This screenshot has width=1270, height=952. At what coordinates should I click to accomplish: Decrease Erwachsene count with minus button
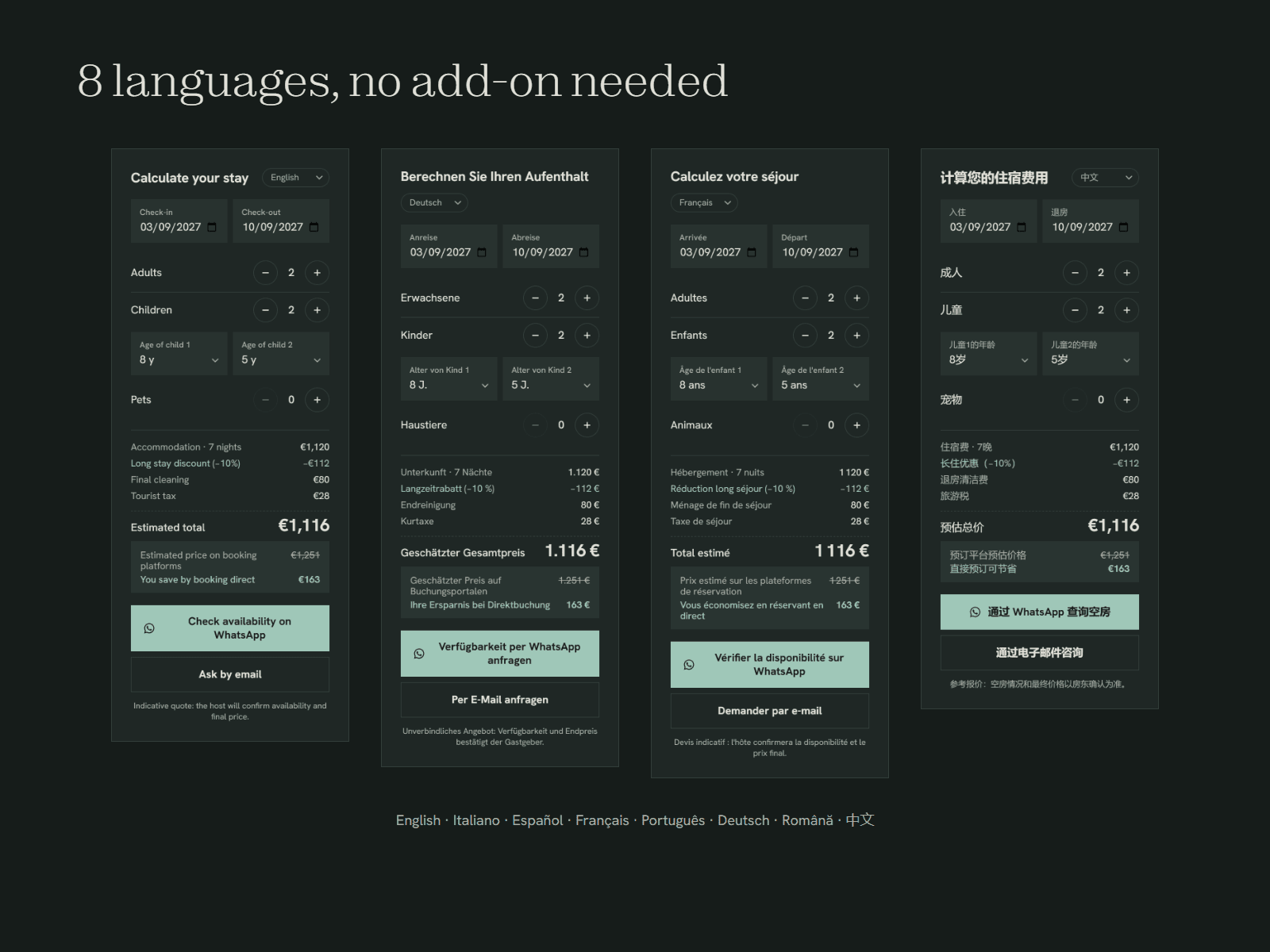(x=535, y=298)
